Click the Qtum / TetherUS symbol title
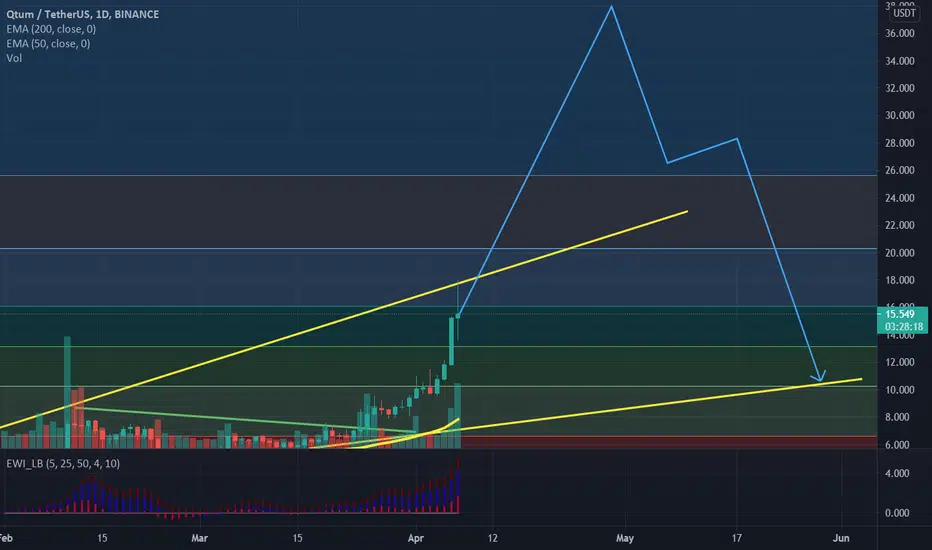Image resolution: width=932 pixels, height=550 pixels. tap(83, 14)
